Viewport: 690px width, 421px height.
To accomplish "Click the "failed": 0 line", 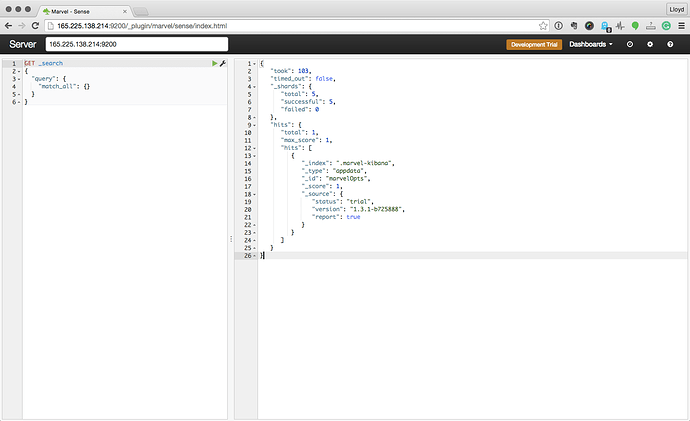I will 300,110.
